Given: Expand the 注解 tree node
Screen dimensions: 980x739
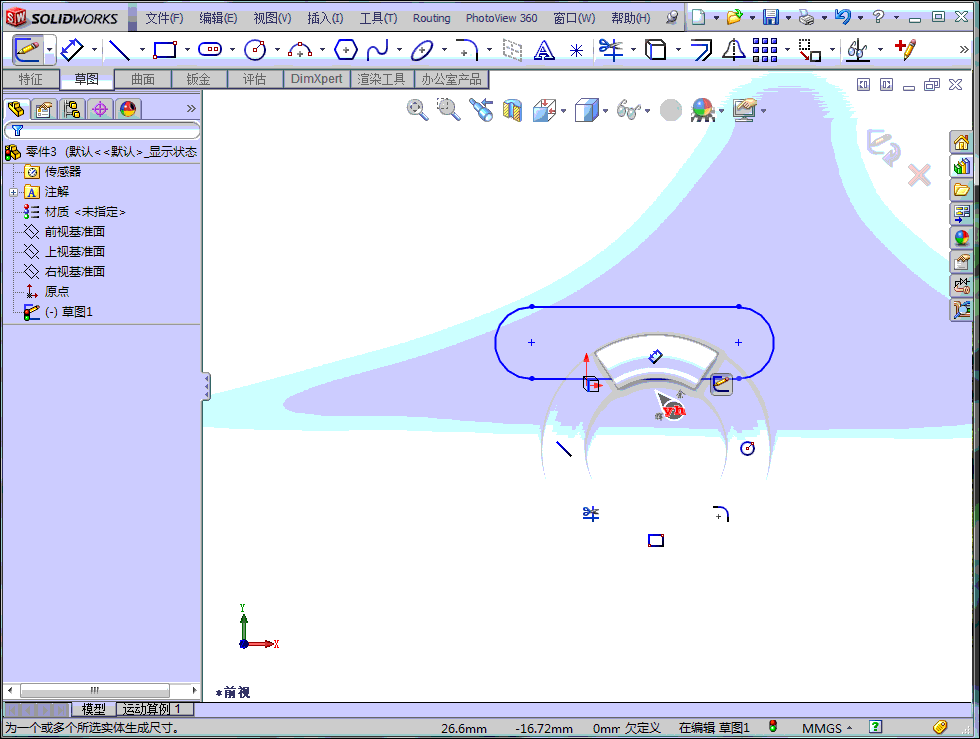Looking at the screenshot, I should [13, 193].
